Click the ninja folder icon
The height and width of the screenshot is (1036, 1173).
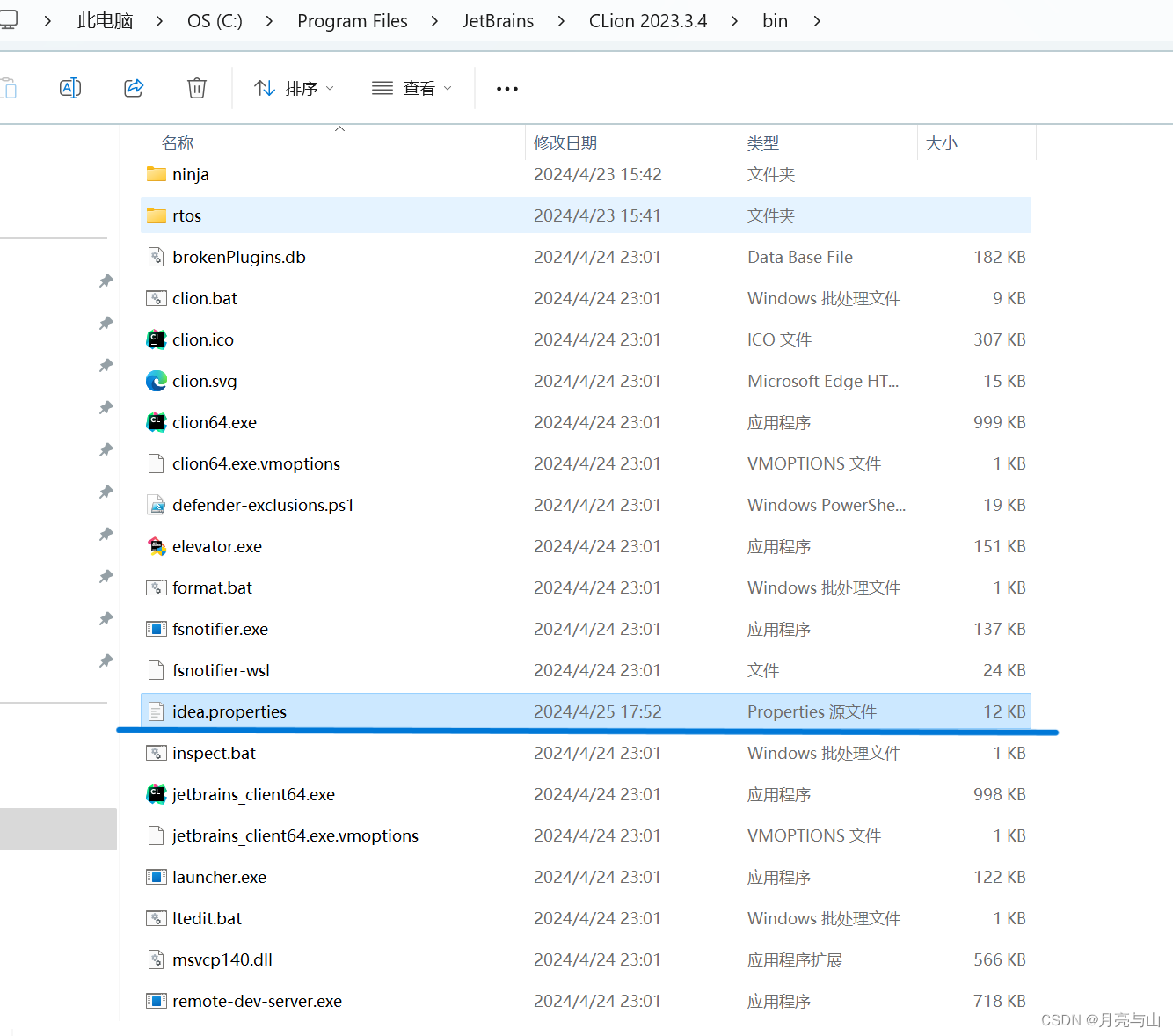coord(157,174)
